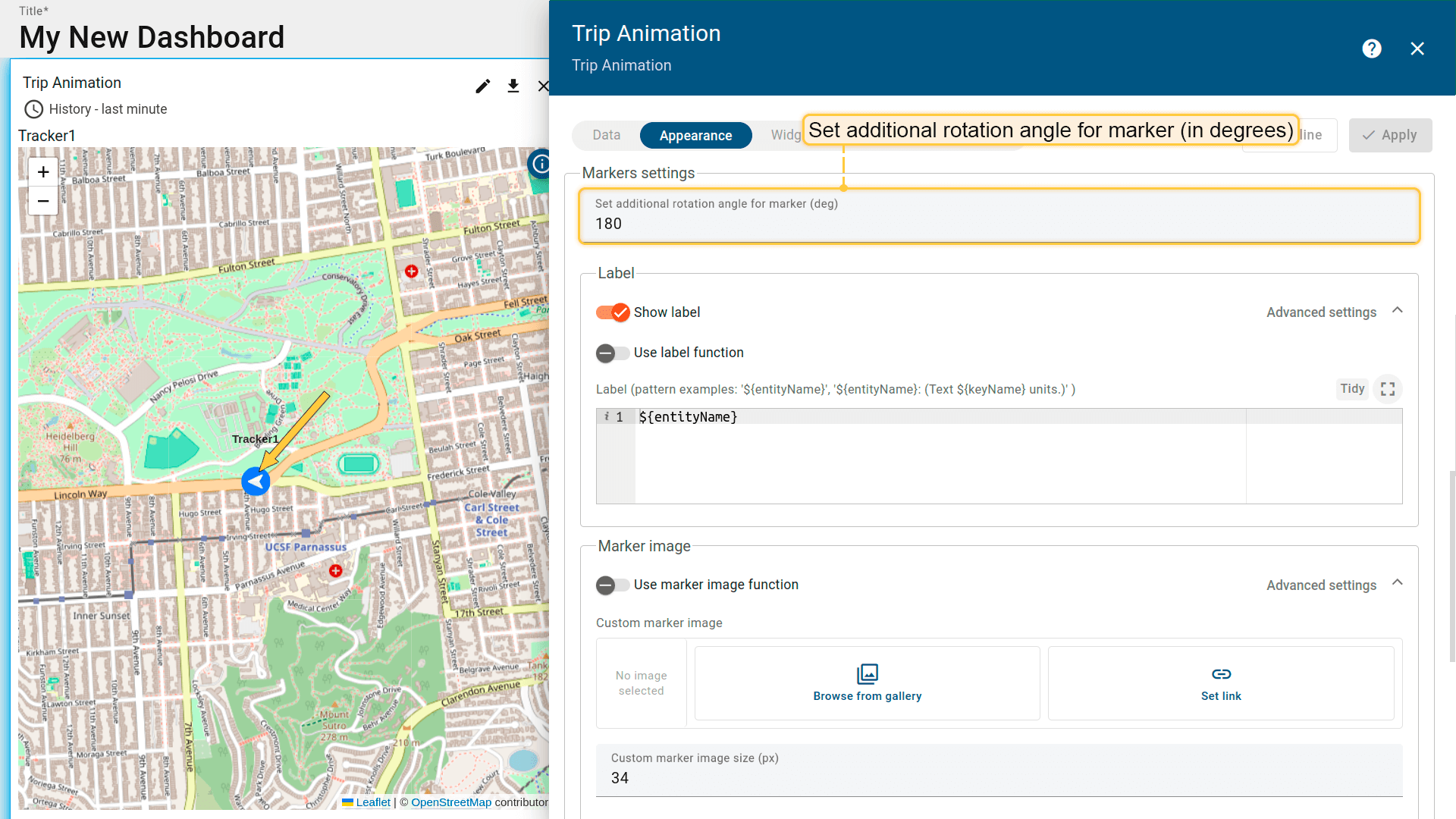
Task: Click the Browse from gallery image icon
Action: 868,673
